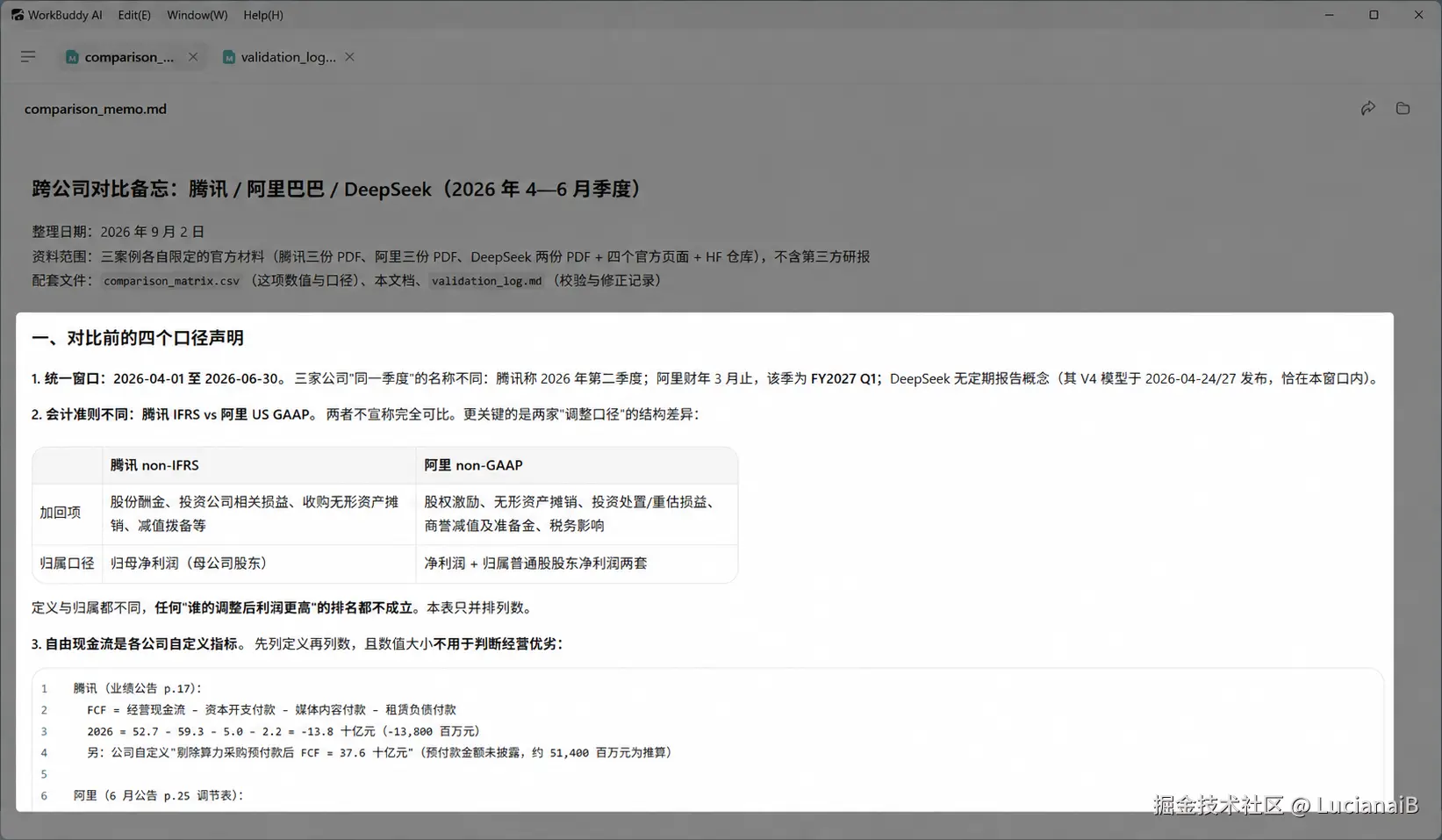Open the Edit(E) menu
Viewport: 1442px width, 840px height.
134,15
